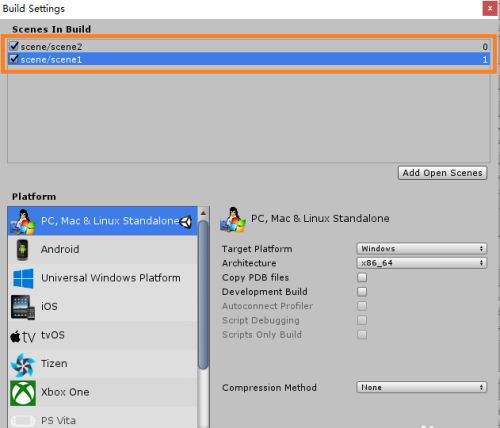Image resolution: width=500 pixels, height=428 pixels.
Task: Click the Xbox One logo icon
Action: tap(23, 393)
